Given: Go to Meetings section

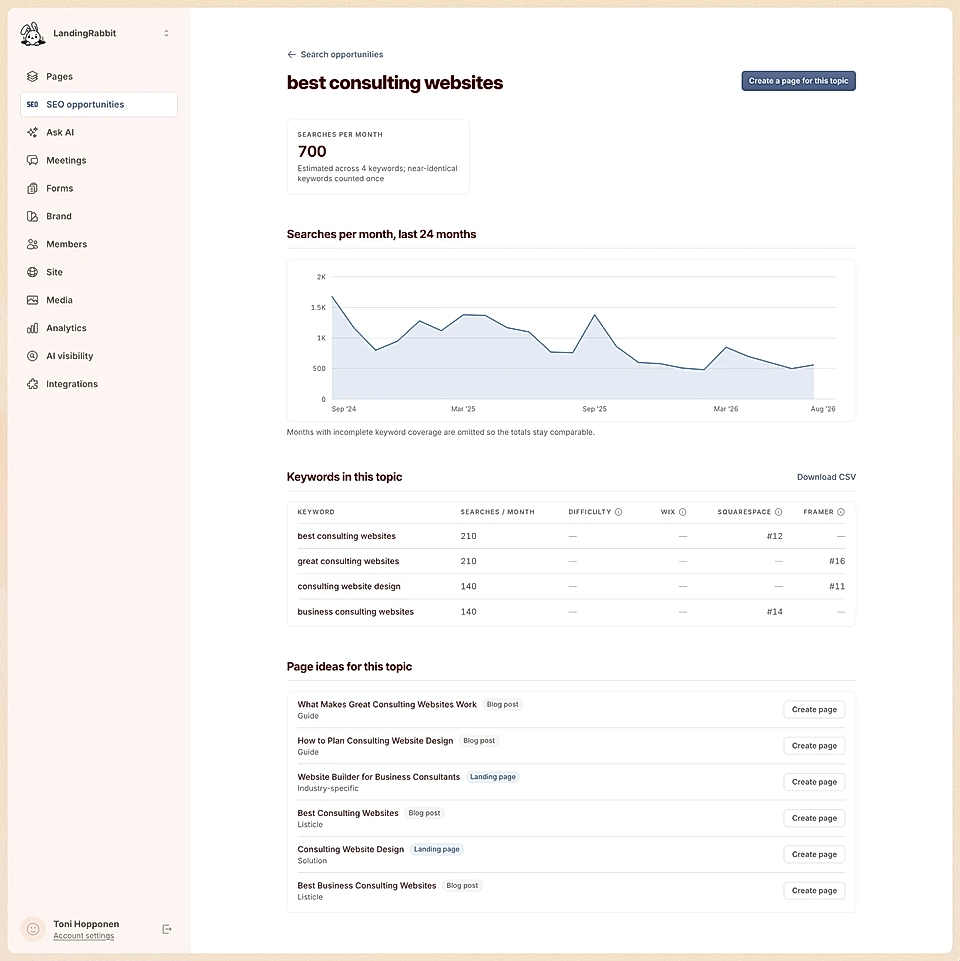Looking at the screenshot, I should (99, 161).
